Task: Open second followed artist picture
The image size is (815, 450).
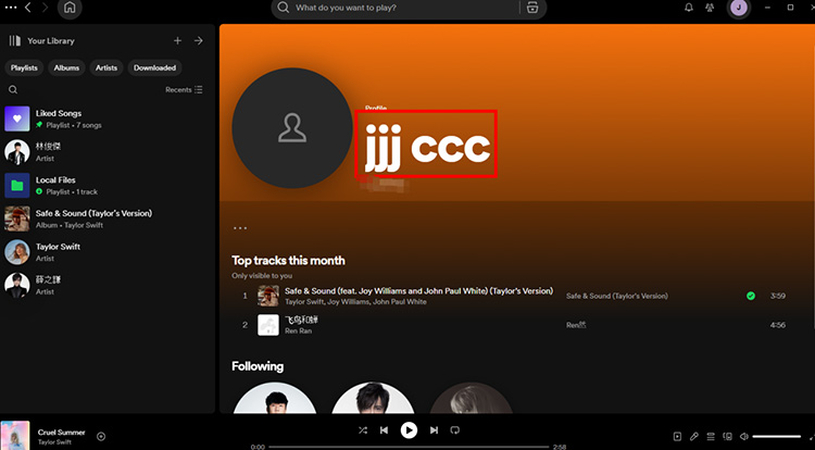Action: coord(373,398)
